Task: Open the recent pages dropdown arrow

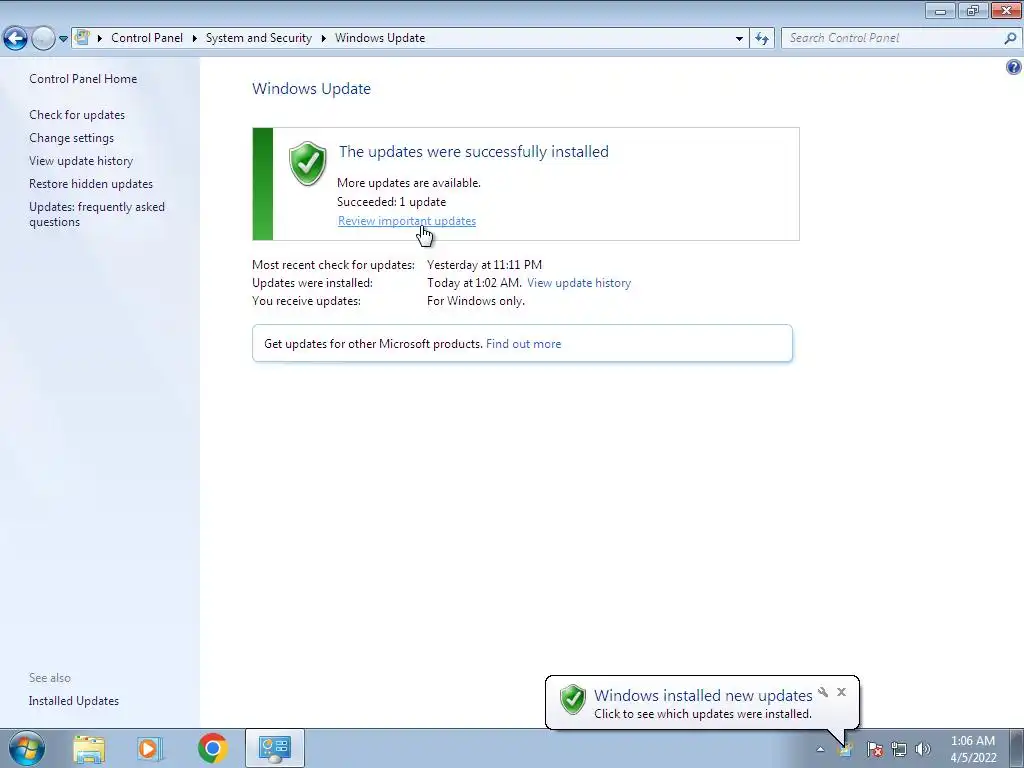Action: (x=63, y=39)
